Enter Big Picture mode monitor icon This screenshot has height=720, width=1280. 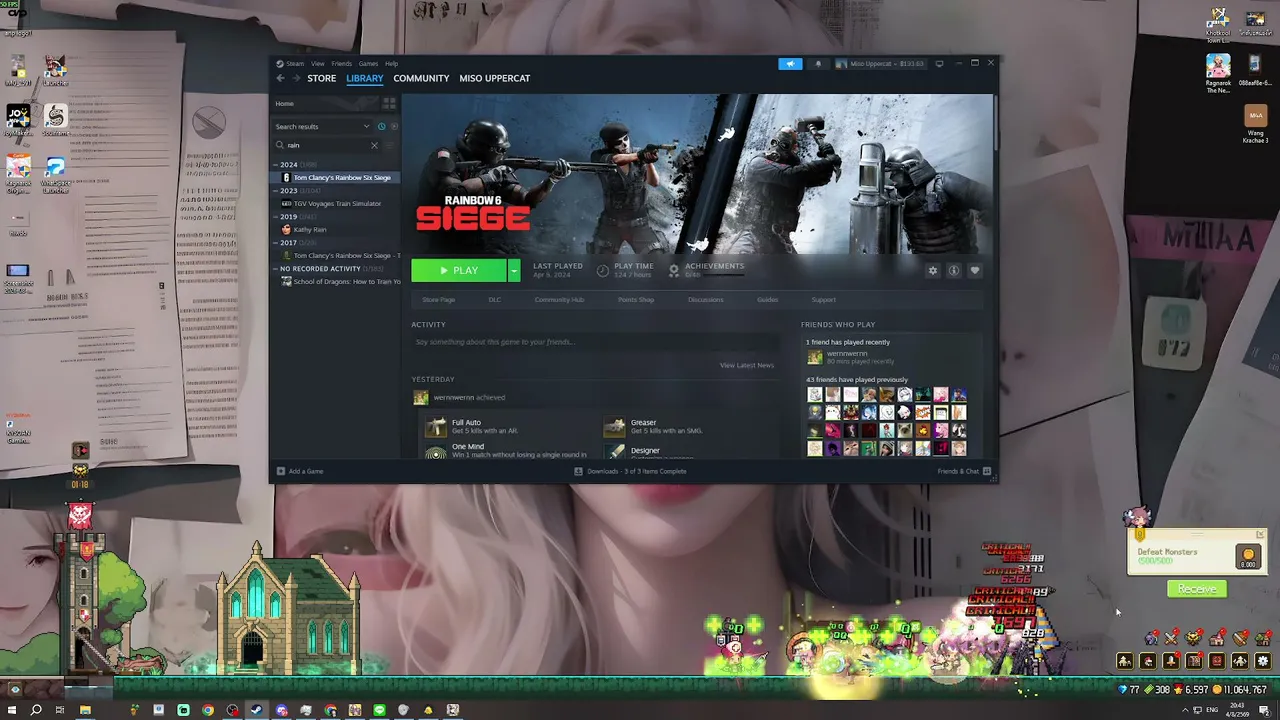click(x=939, y=64)
